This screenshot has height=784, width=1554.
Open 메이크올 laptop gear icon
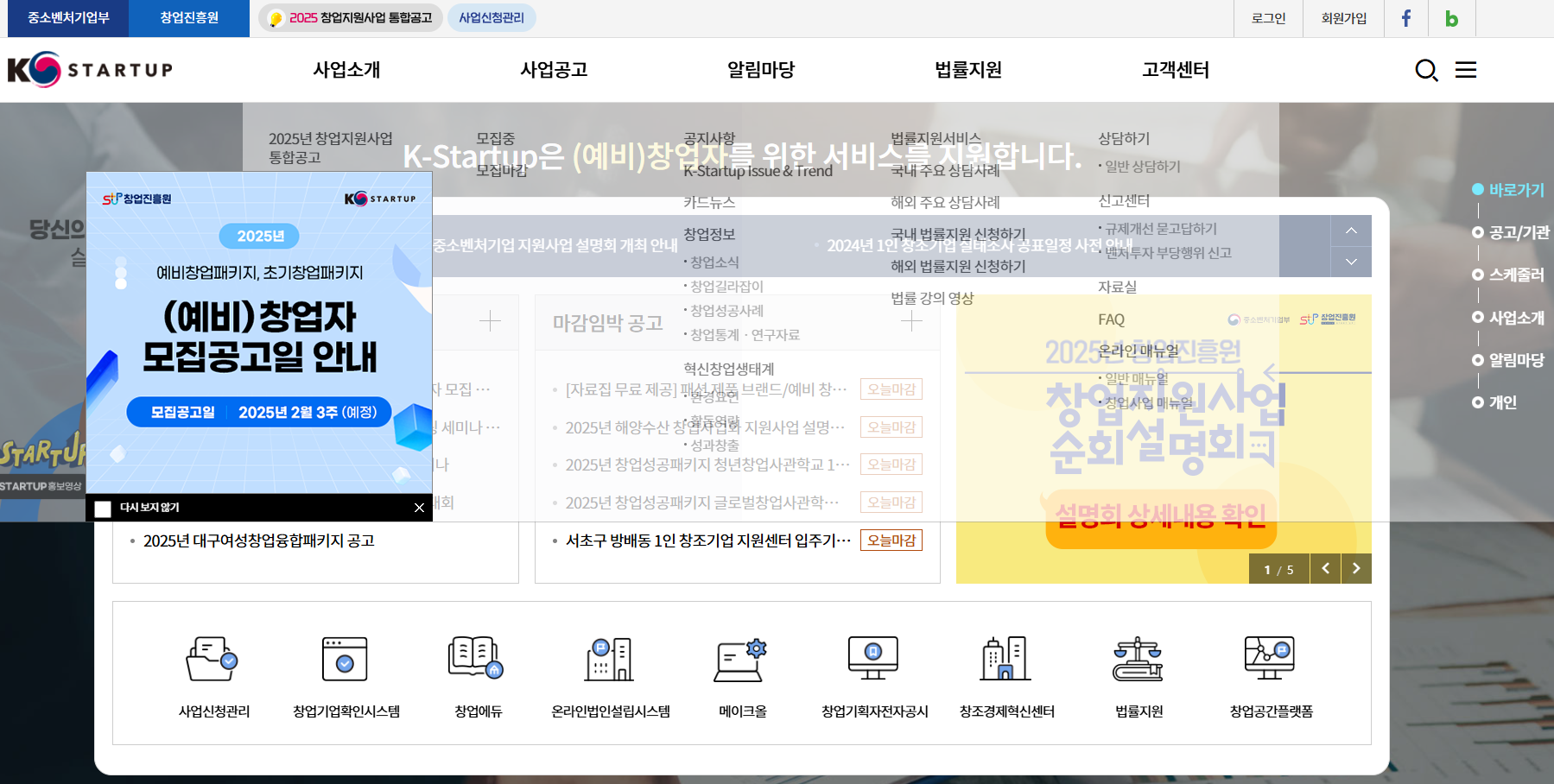pos(742,660)
